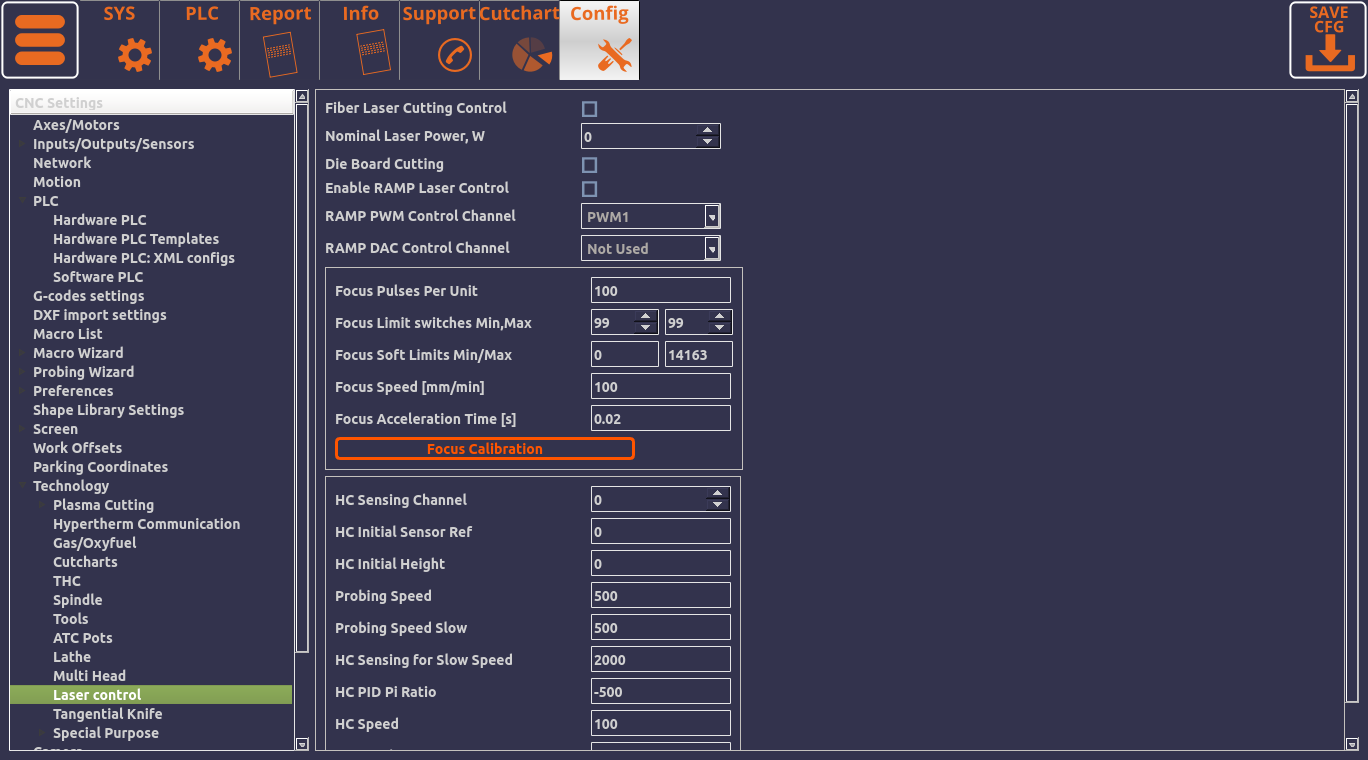
Task: Select Hardware PLC Templates entry
Action: click(136, 239)
